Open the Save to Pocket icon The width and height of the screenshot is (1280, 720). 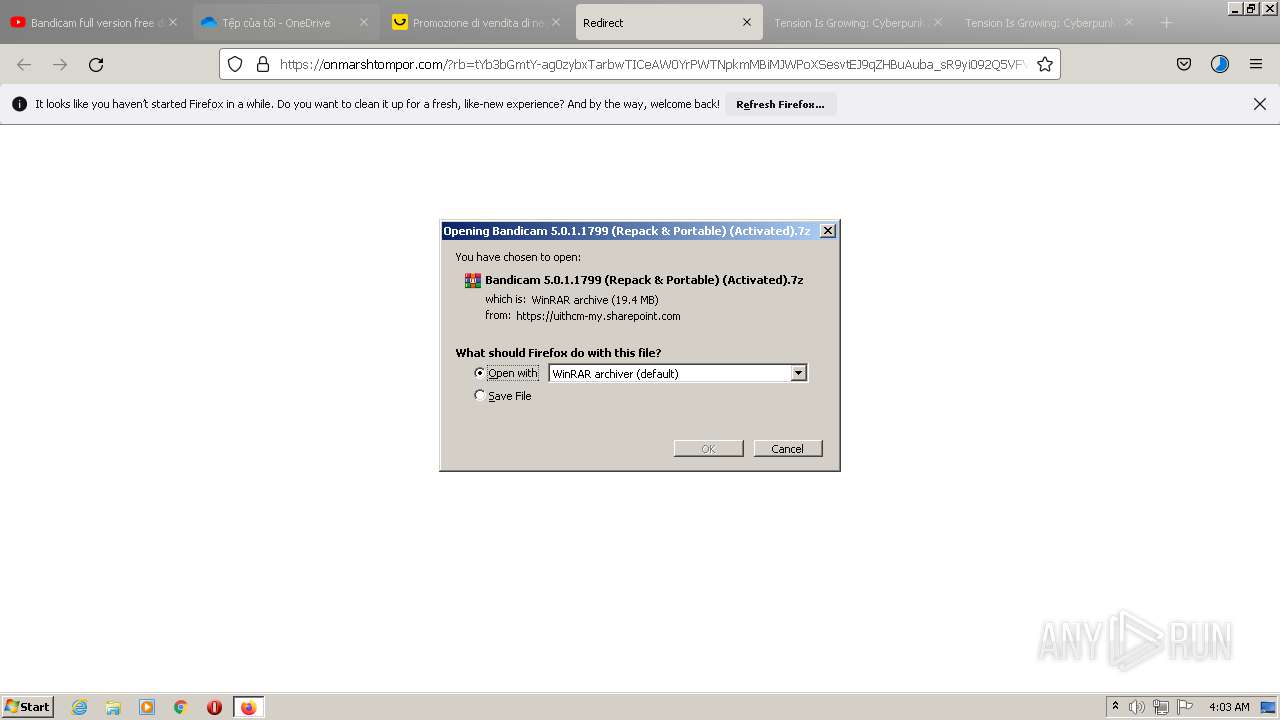tap(1184, 64)
